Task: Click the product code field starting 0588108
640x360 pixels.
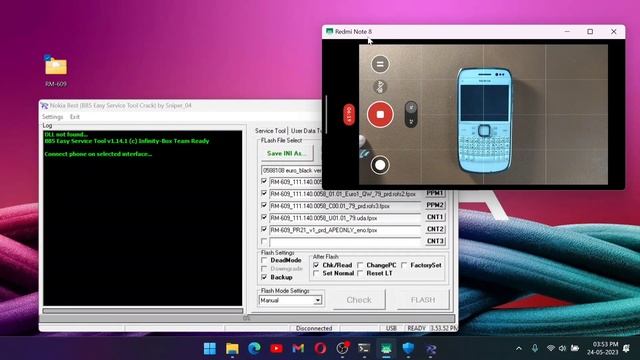Action: pos(291,170)
